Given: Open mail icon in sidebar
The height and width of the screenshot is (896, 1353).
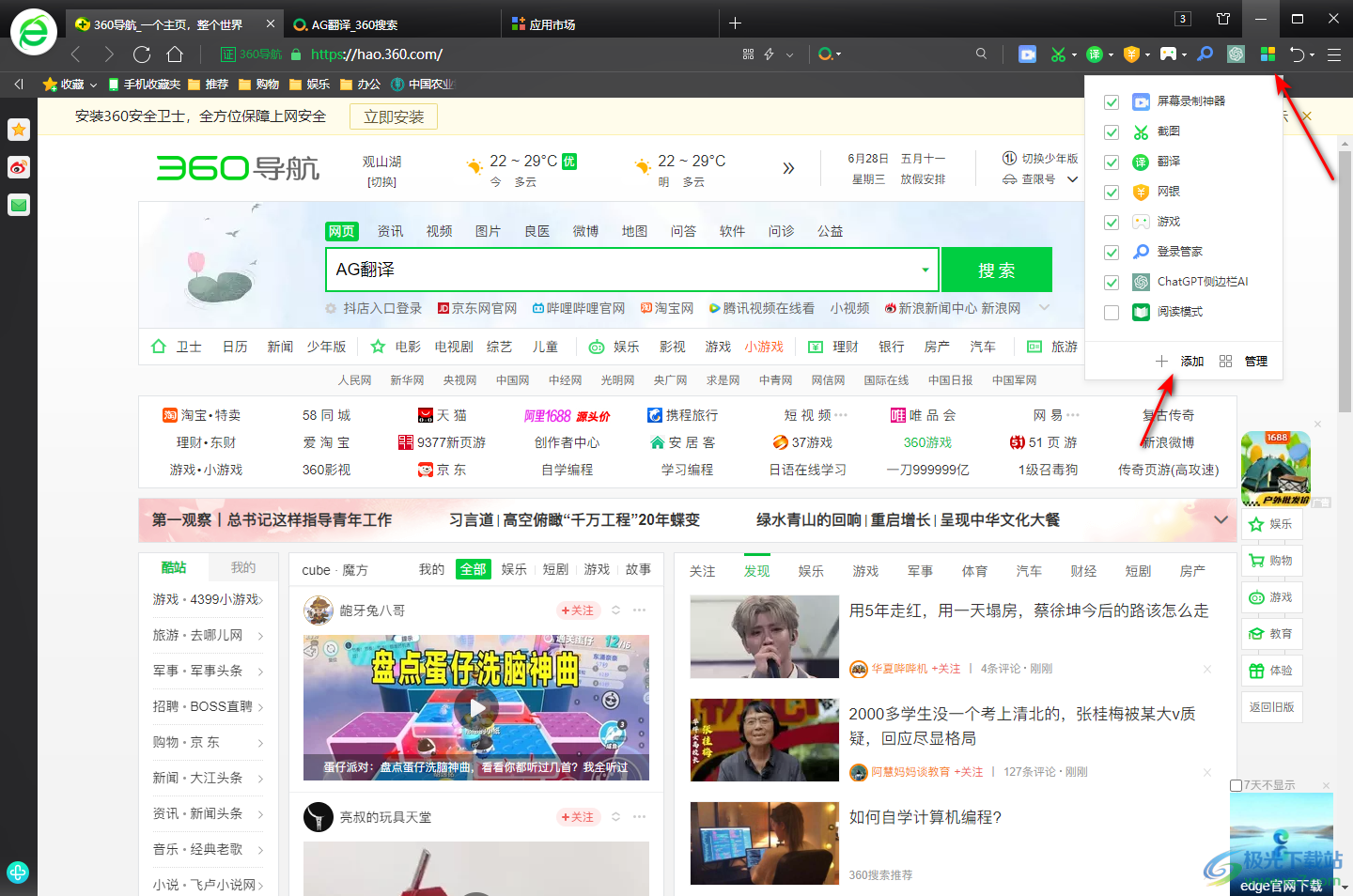Looking at the screenshot, I should point(19,205).
